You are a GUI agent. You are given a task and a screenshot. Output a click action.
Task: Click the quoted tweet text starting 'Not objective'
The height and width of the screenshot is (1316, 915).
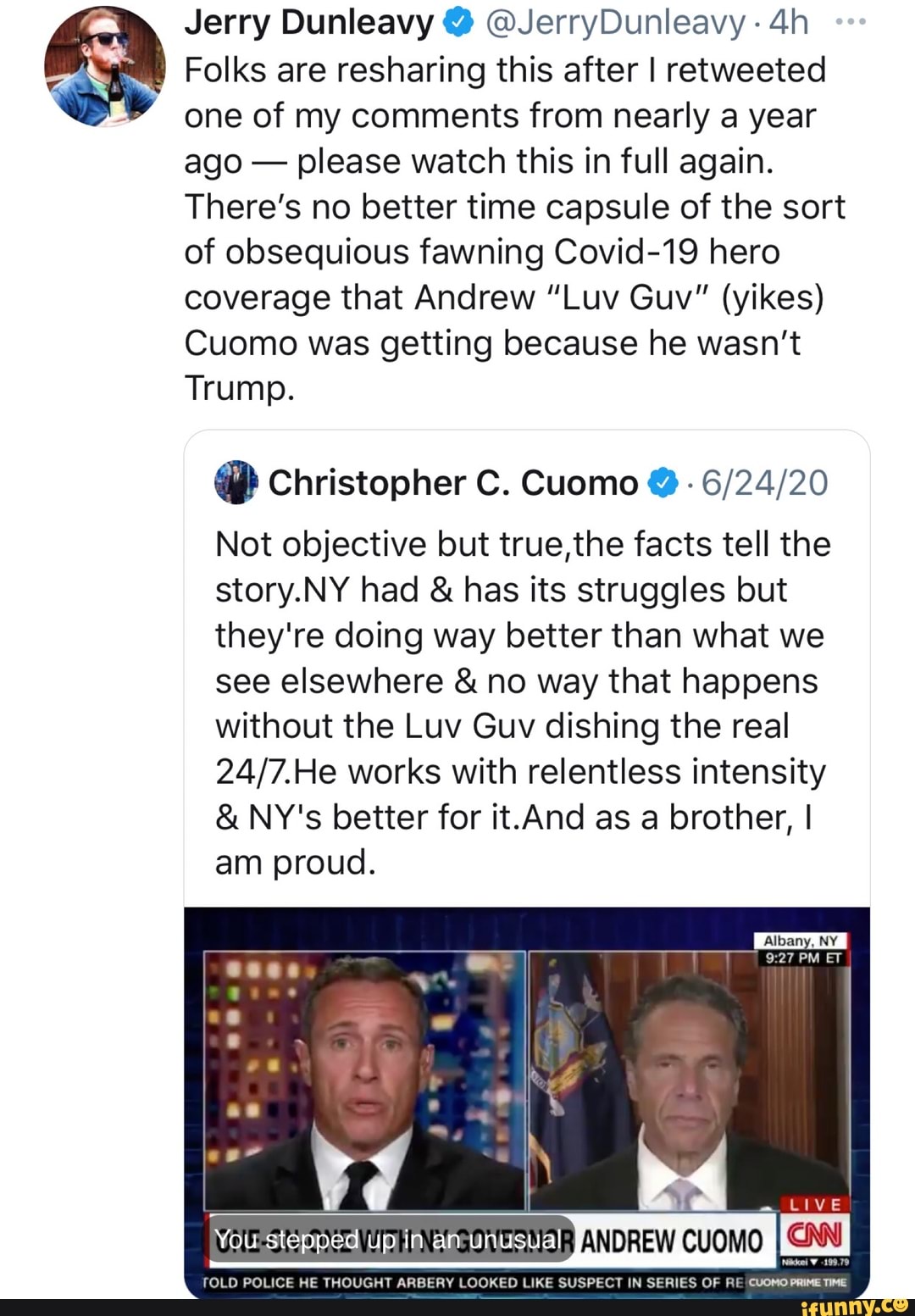523,702
